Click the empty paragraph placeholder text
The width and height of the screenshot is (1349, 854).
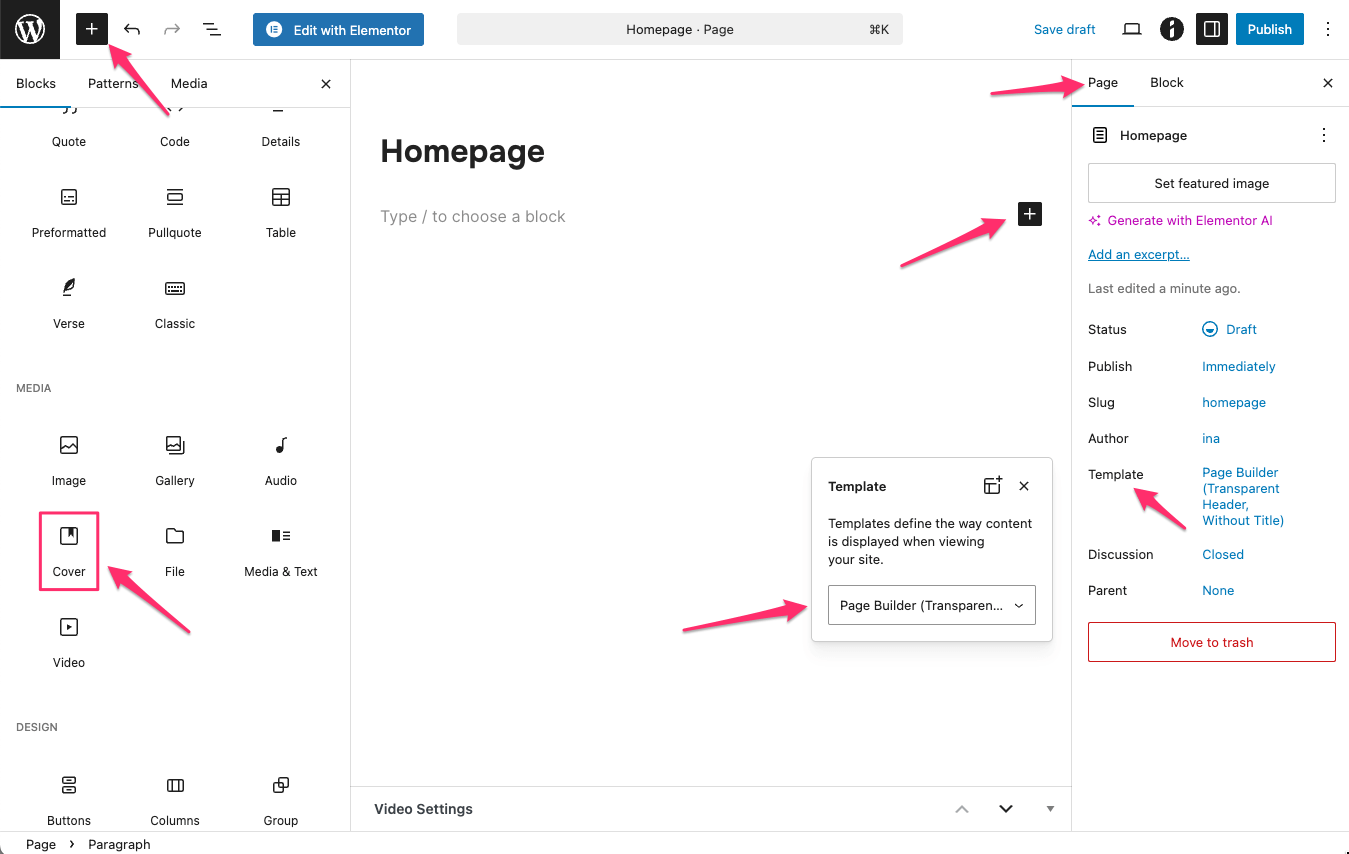coord(473,217)
